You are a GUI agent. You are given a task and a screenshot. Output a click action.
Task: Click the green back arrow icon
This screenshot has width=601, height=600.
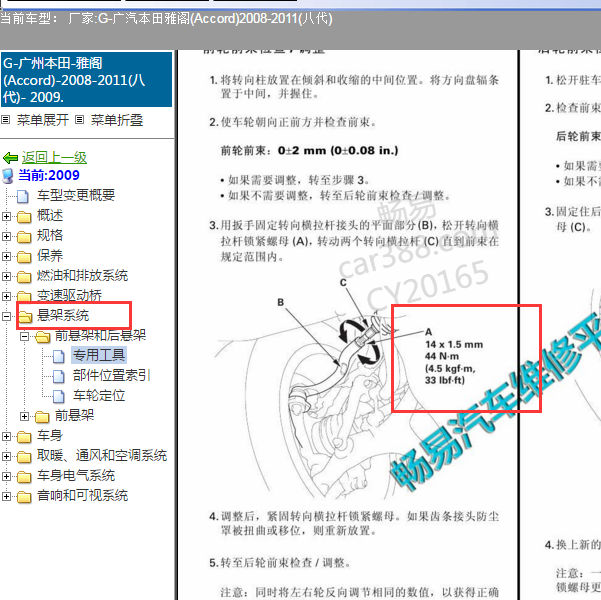click(10, 158)
